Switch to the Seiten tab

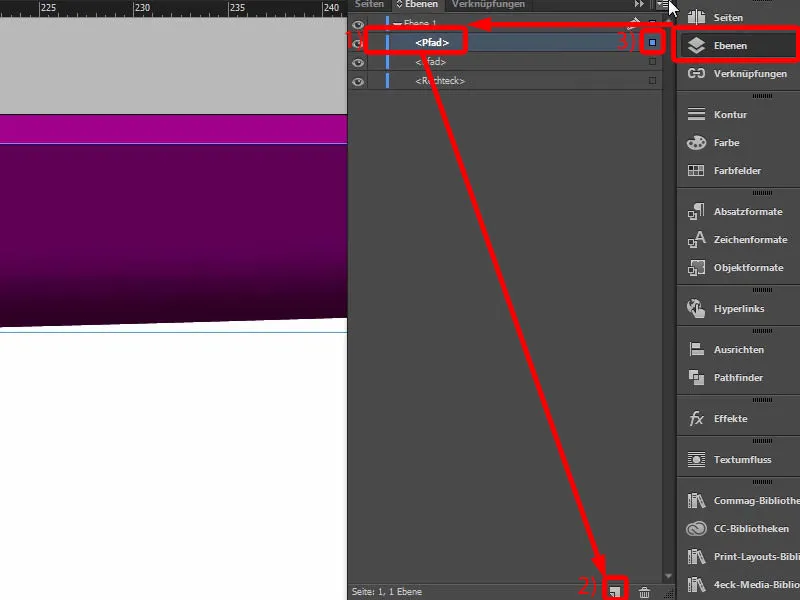pos(369,5)
